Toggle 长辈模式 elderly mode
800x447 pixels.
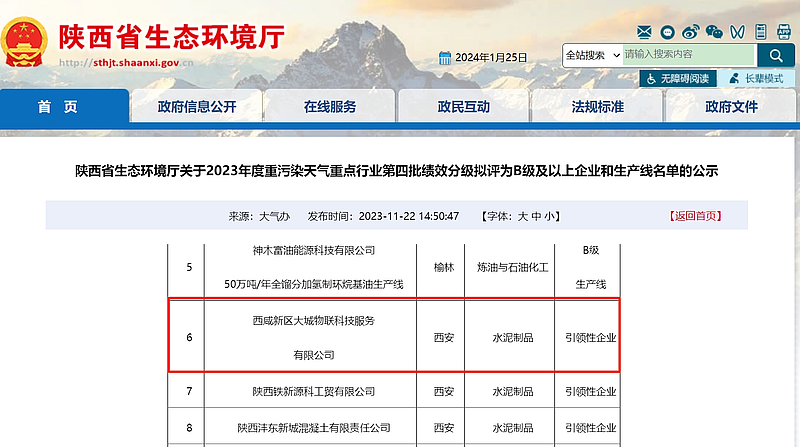(x=758, y=78)
